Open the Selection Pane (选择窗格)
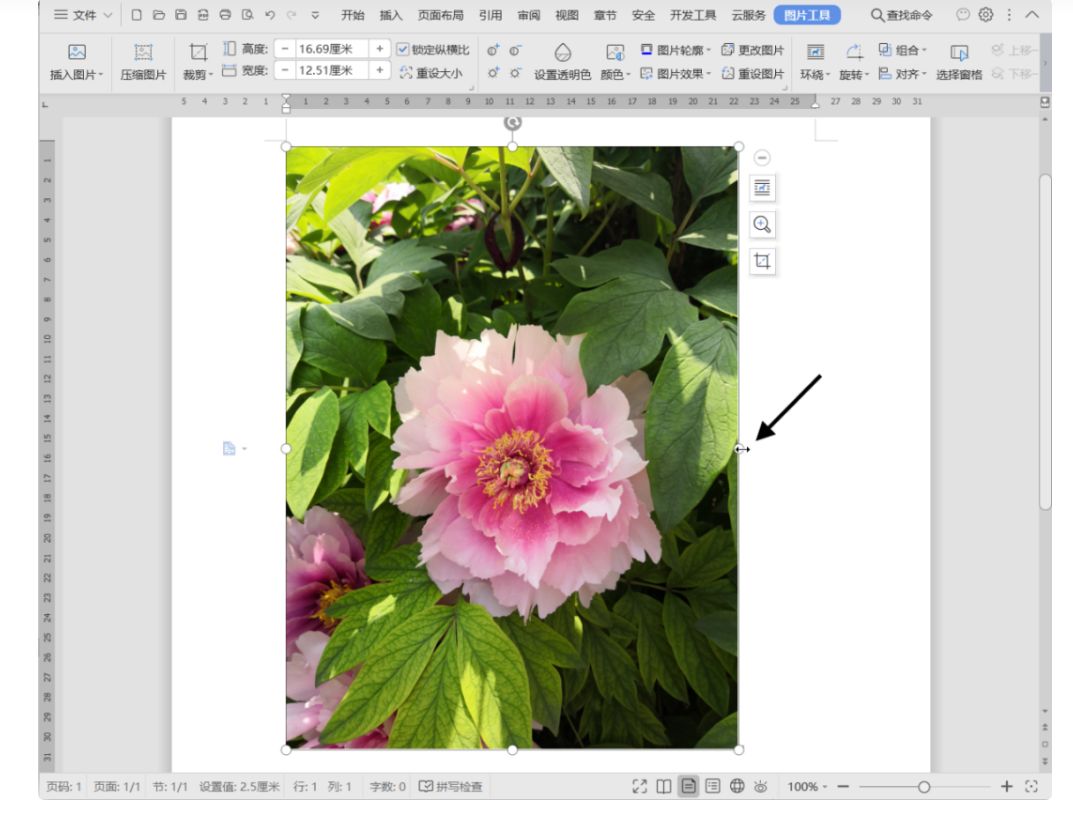This screenshot has width=1073, height=815. point(958,53)
